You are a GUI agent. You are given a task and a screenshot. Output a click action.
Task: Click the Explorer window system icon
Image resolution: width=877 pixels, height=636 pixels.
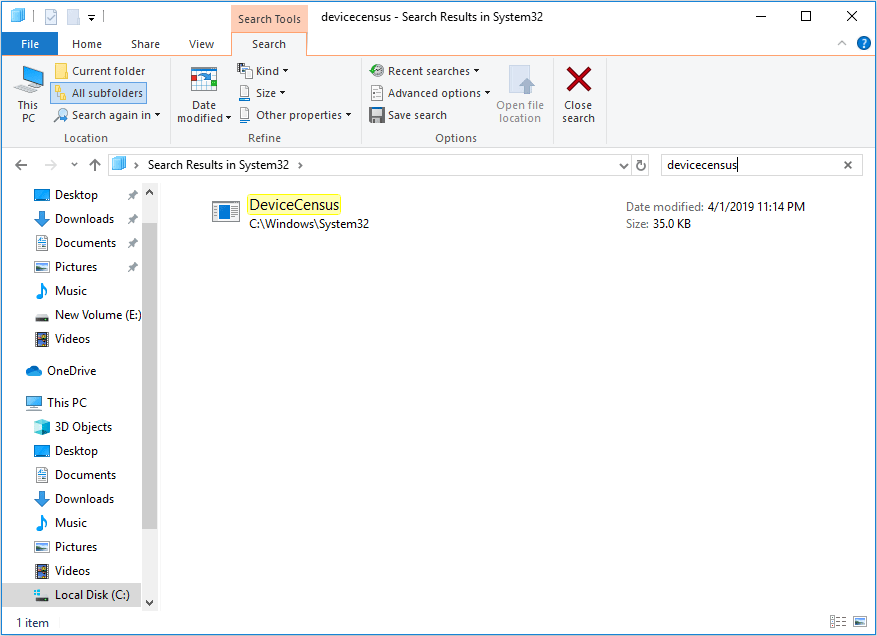point(17,16)
